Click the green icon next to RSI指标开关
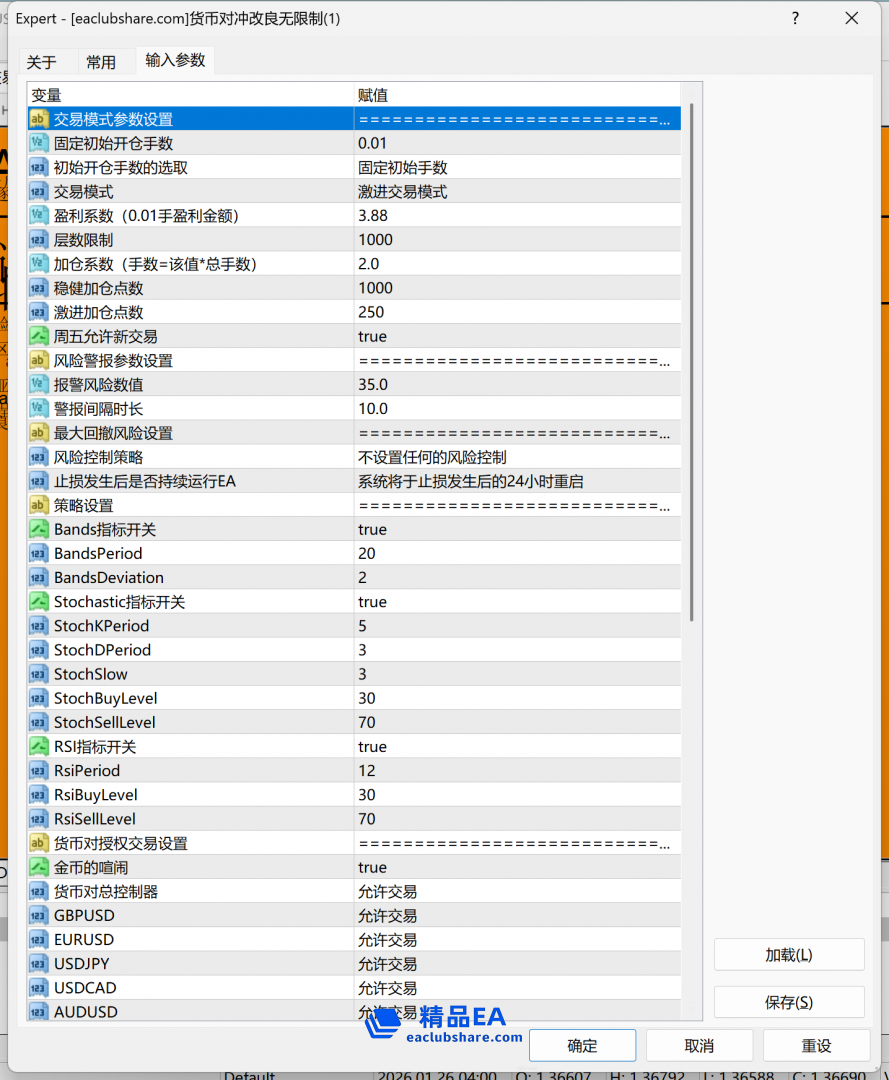Screen dimensions: 889x1080 (x=38, y=746)
